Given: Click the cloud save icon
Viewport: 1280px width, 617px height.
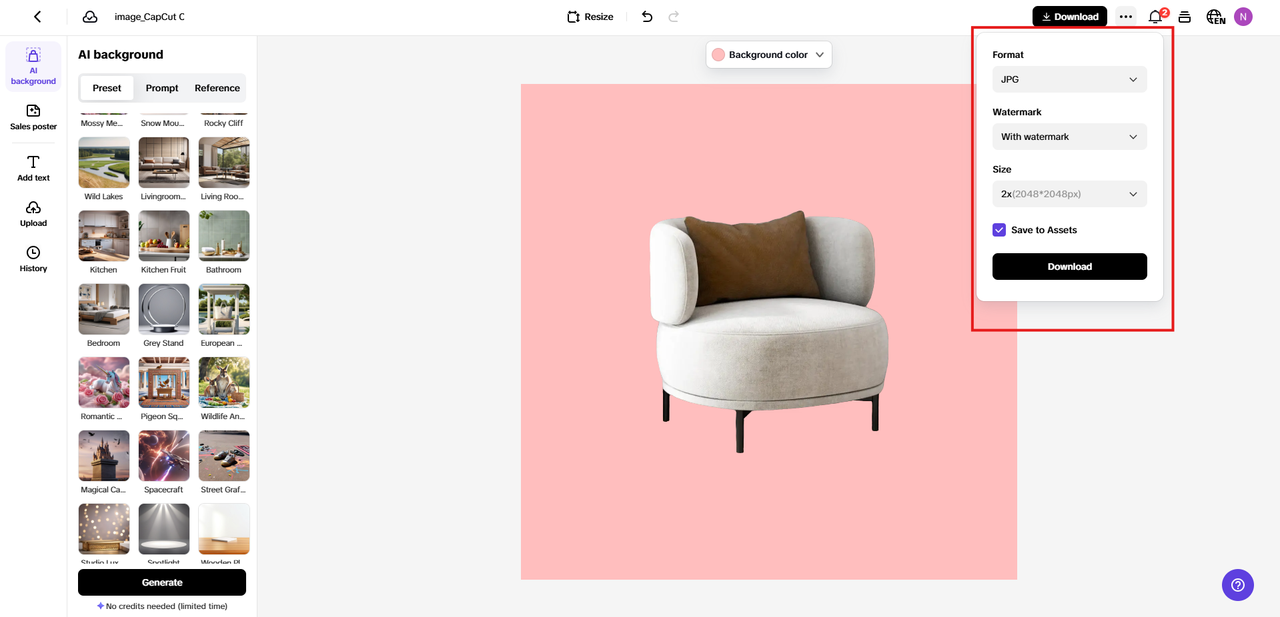Looking at the screenshot, I should [x=90, y=17].
